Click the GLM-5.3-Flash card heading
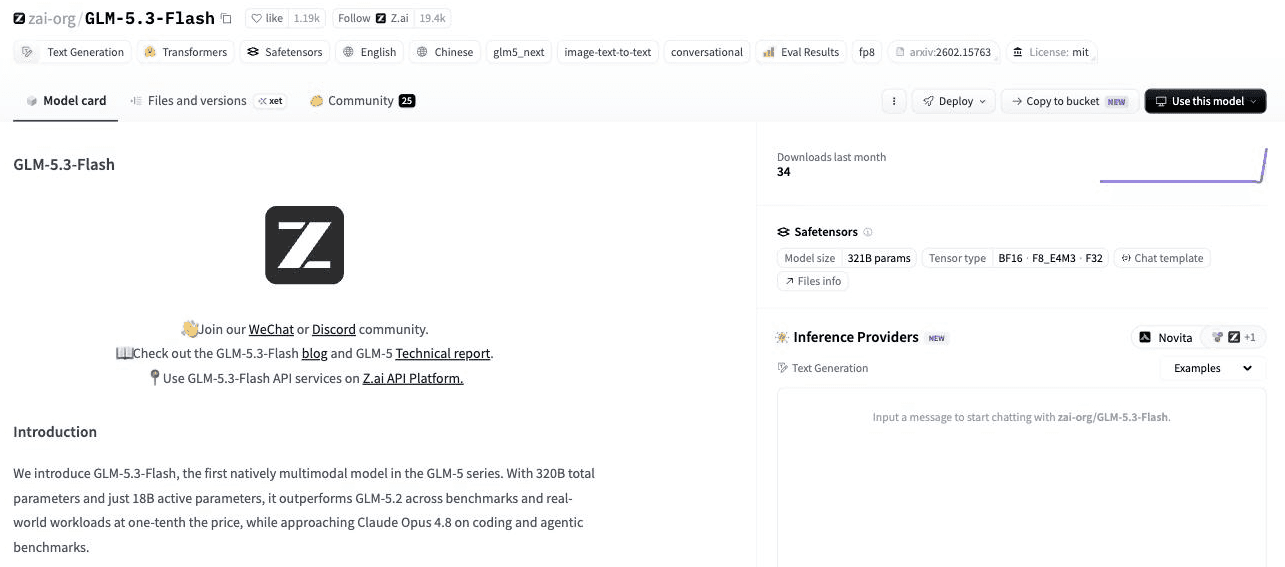The image size is (1285, 567). tap(64, 164)
